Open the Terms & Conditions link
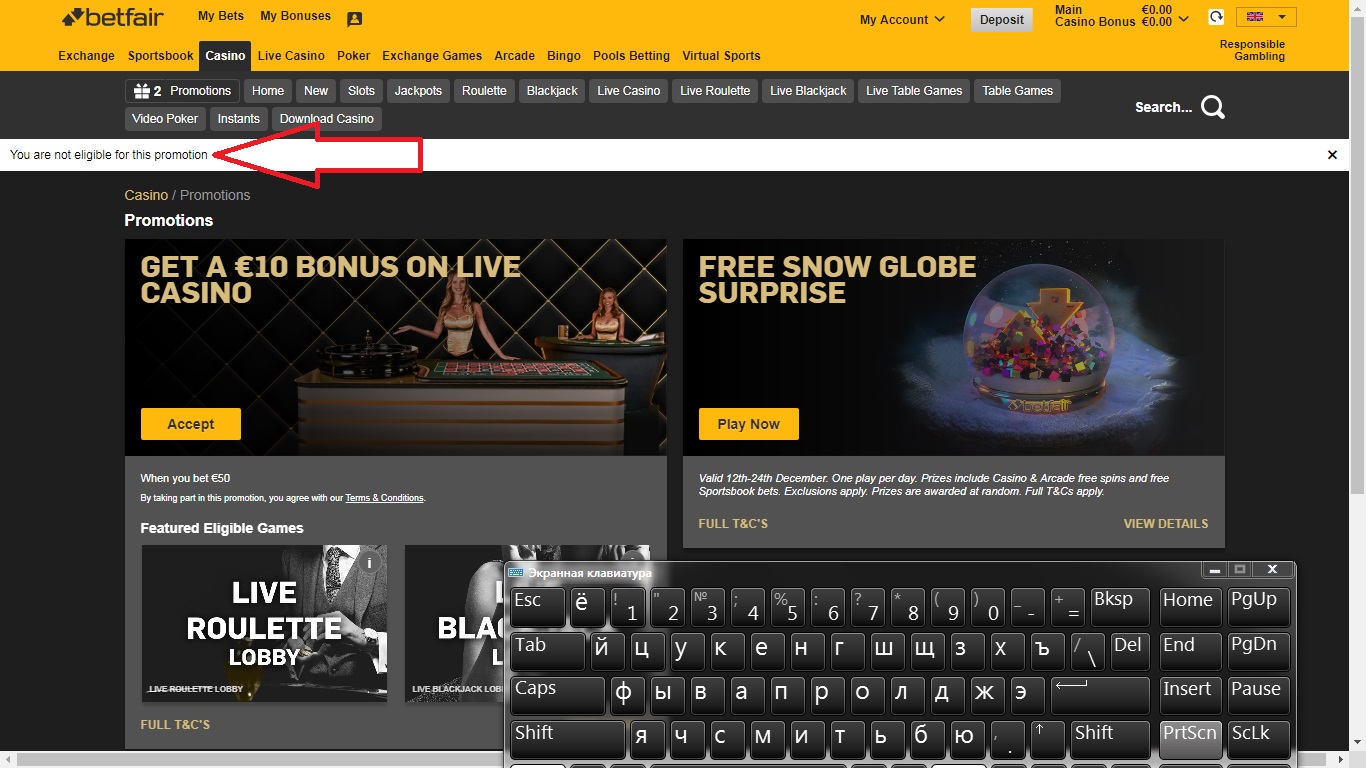 click(x=384, y=498)
